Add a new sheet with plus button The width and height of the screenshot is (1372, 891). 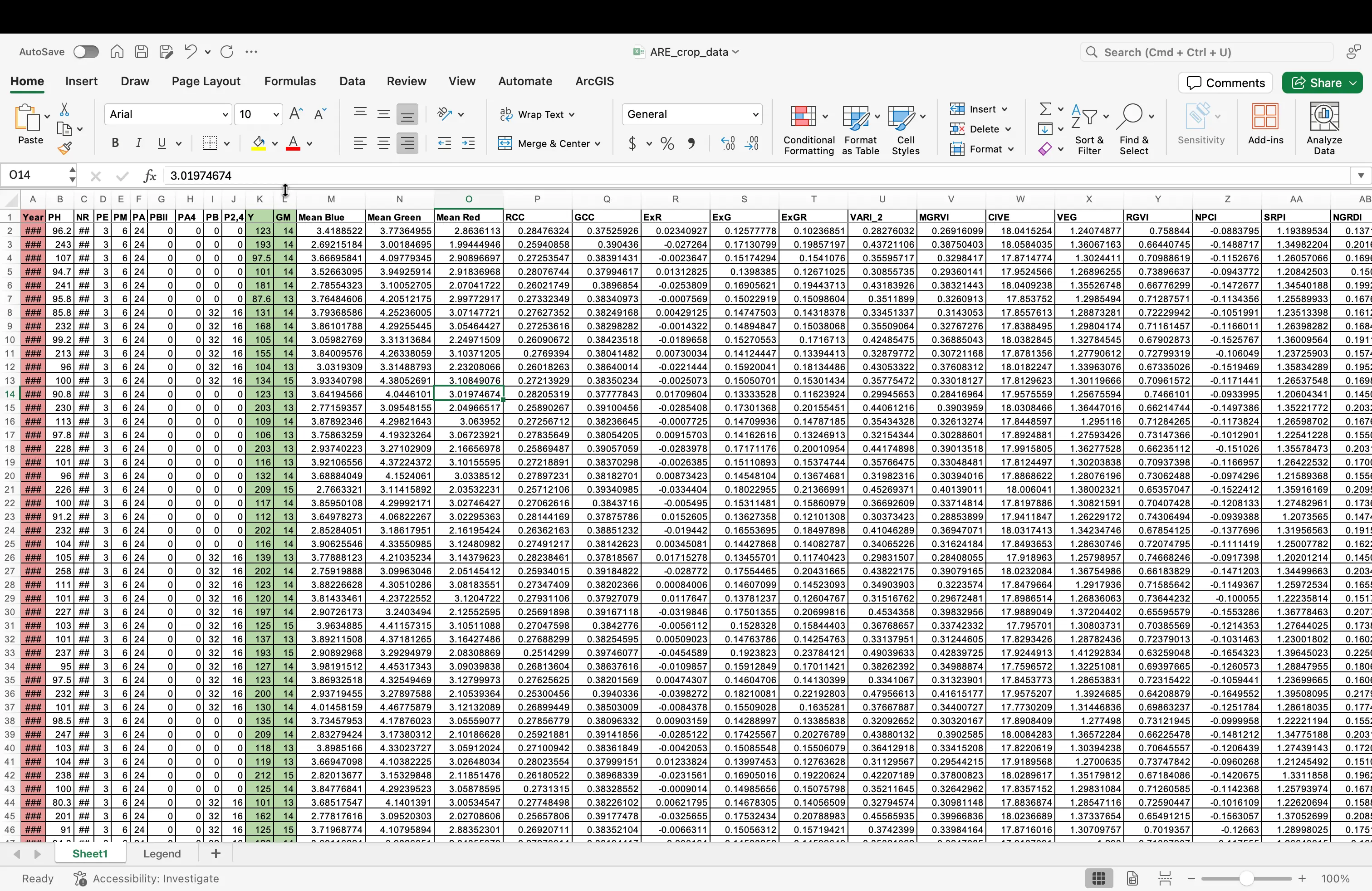coord(216,853)
